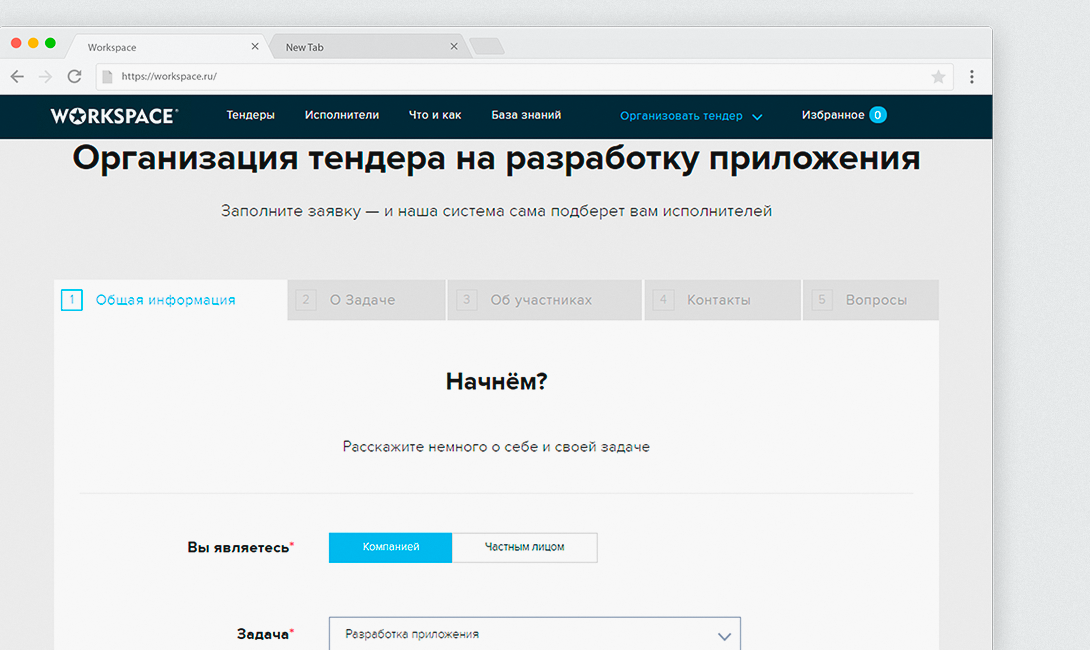The image size is (1090, 650).
Task: Go to the Об участниках step tab
Action: pos(544,300)
